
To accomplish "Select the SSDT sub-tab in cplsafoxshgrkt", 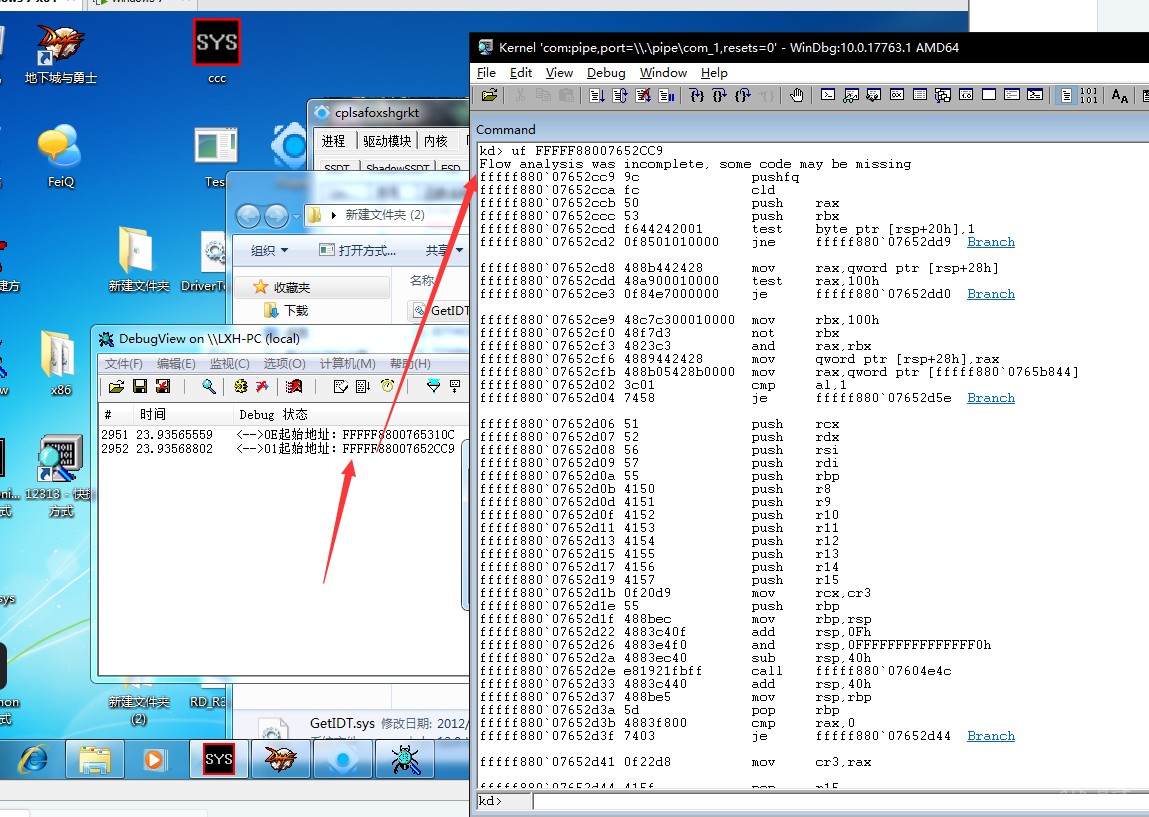I will pos(337,168).
